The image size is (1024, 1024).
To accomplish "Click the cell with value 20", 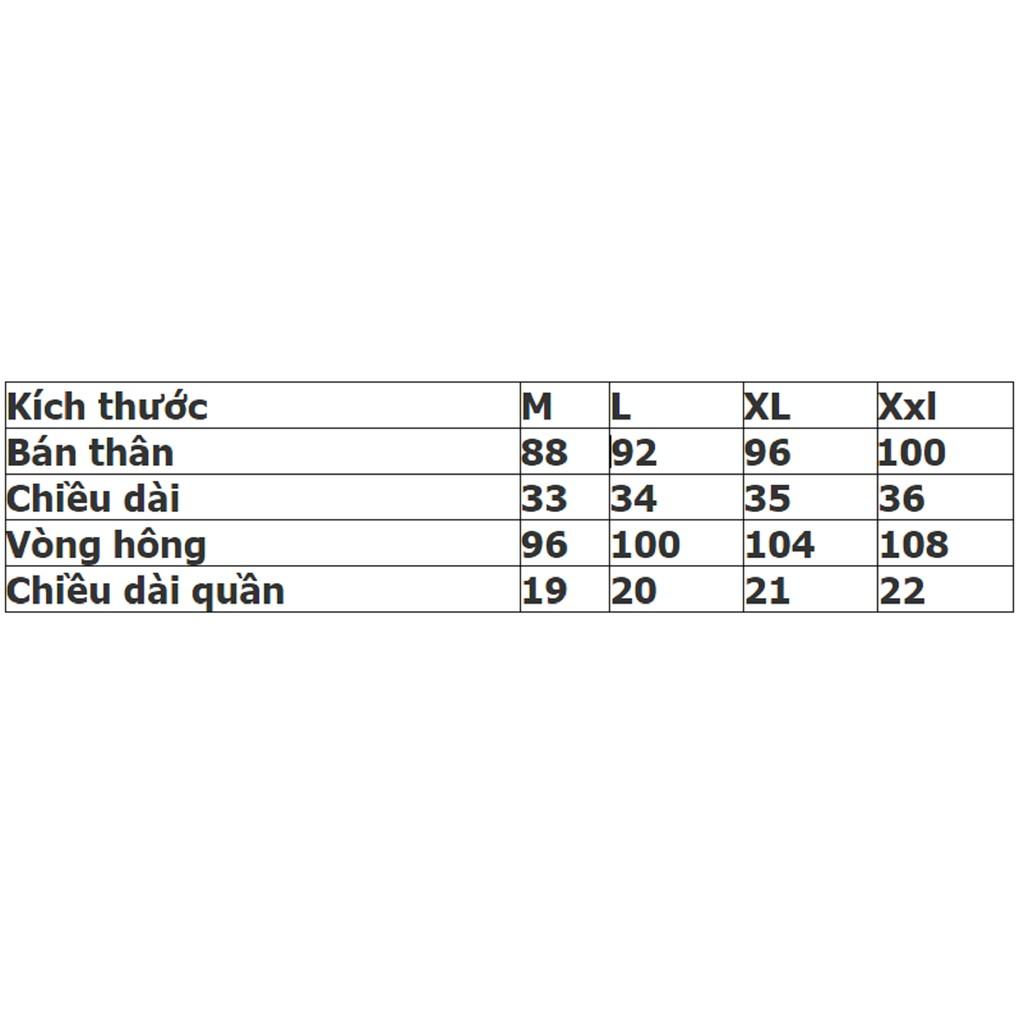I will point(677,590).
